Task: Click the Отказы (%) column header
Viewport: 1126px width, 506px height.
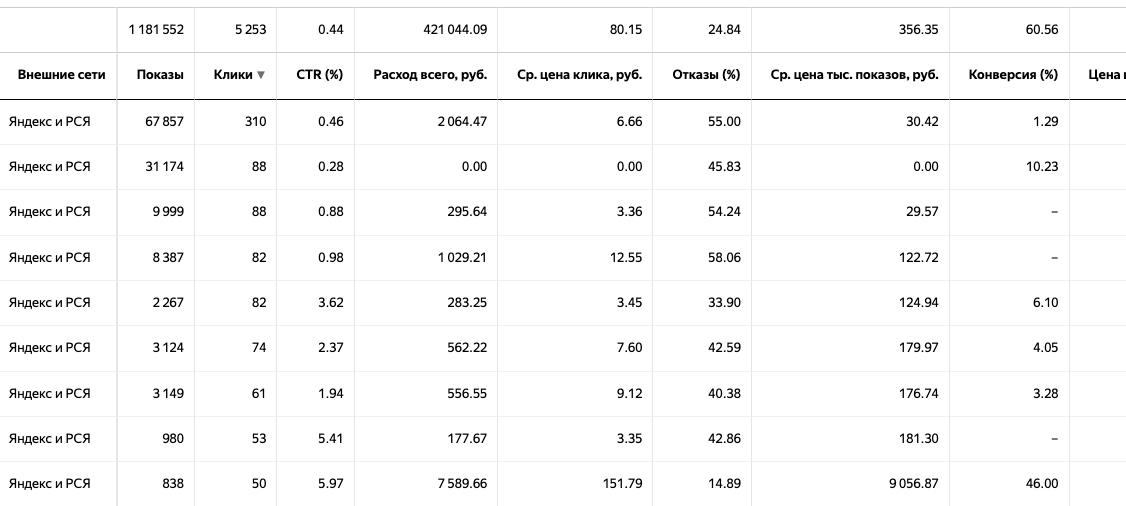Action: coord(706,75)
